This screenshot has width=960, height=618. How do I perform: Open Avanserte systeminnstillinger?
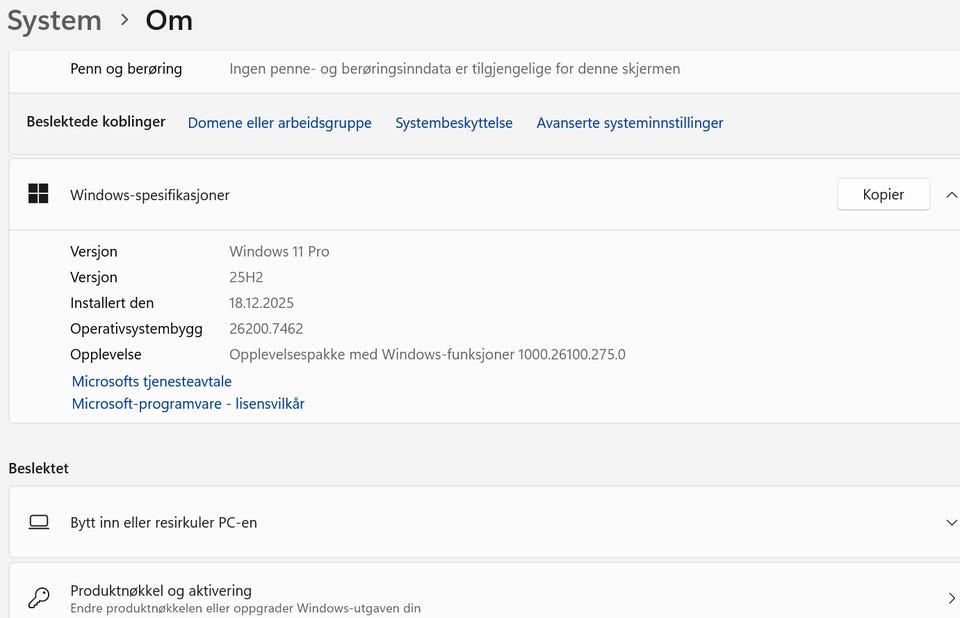(630, 122)
